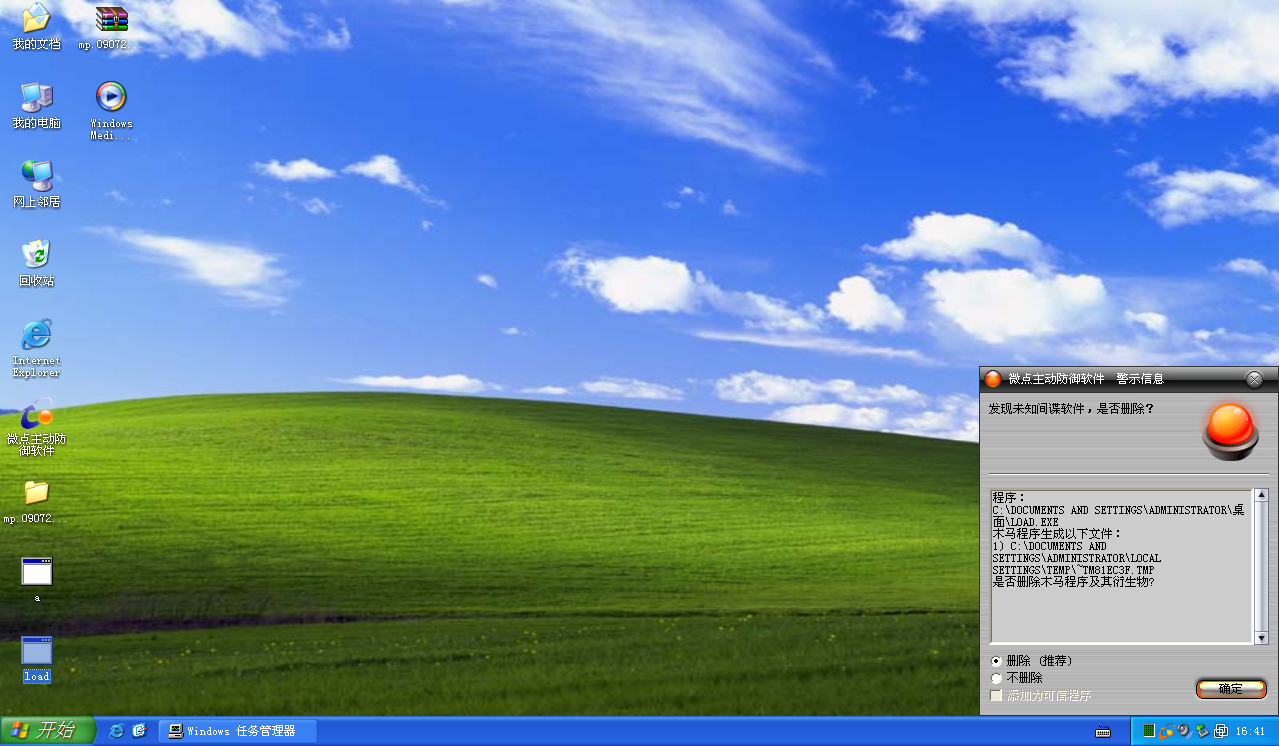Click the keyboard language bar icon in taskbar
Image resolution: width=1279 pixels, height=746 pixels.
click(x=1103, y=732)
